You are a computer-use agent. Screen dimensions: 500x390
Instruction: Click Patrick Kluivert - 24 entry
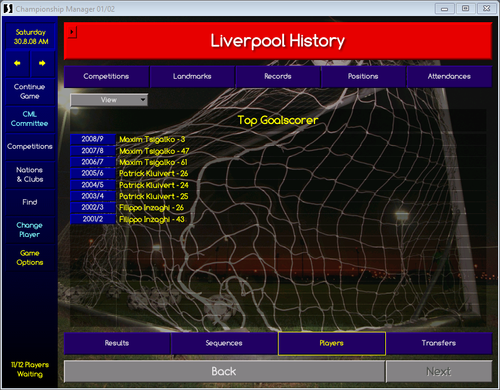(154, 185)
